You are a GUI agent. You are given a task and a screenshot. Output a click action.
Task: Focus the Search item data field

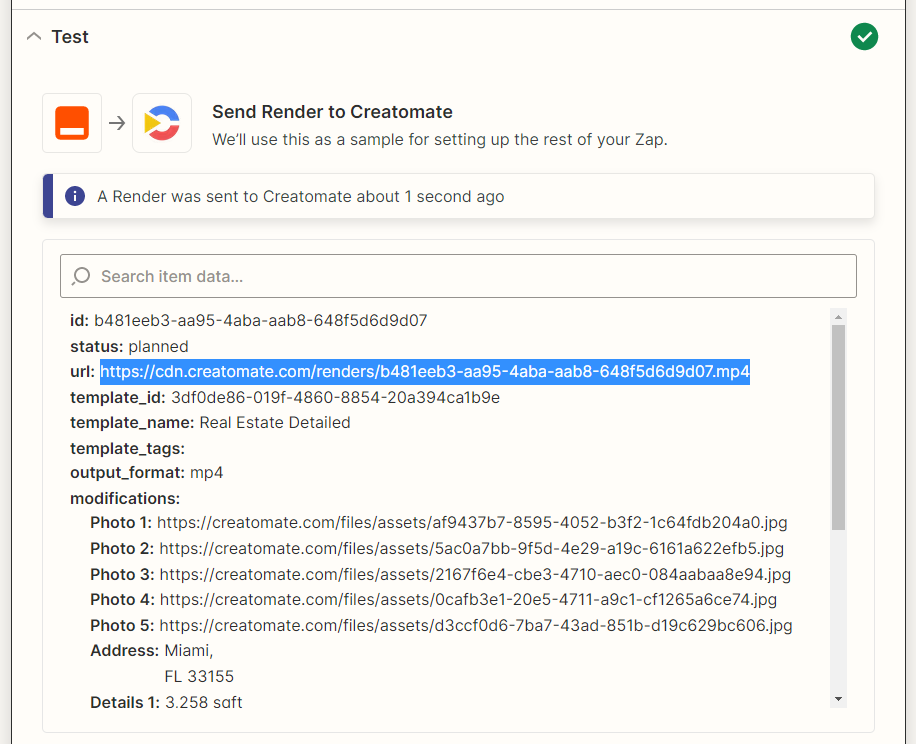[458, 276]
